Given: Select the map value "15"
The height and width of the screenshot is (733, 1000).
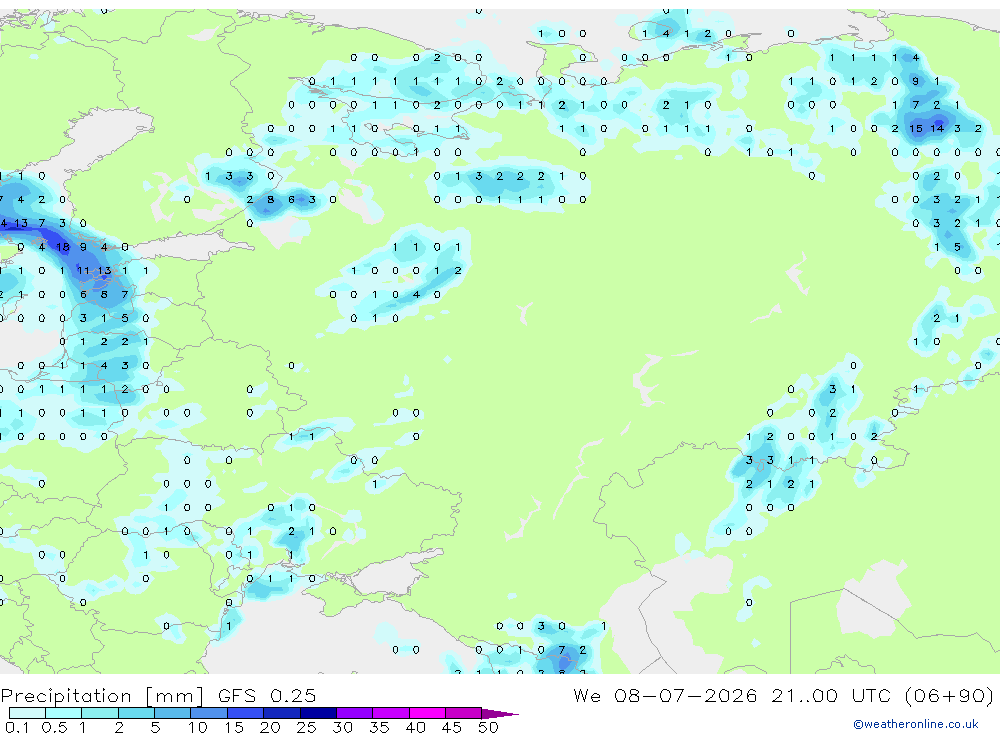Looking at the screenshot, I should click(916, 129).
